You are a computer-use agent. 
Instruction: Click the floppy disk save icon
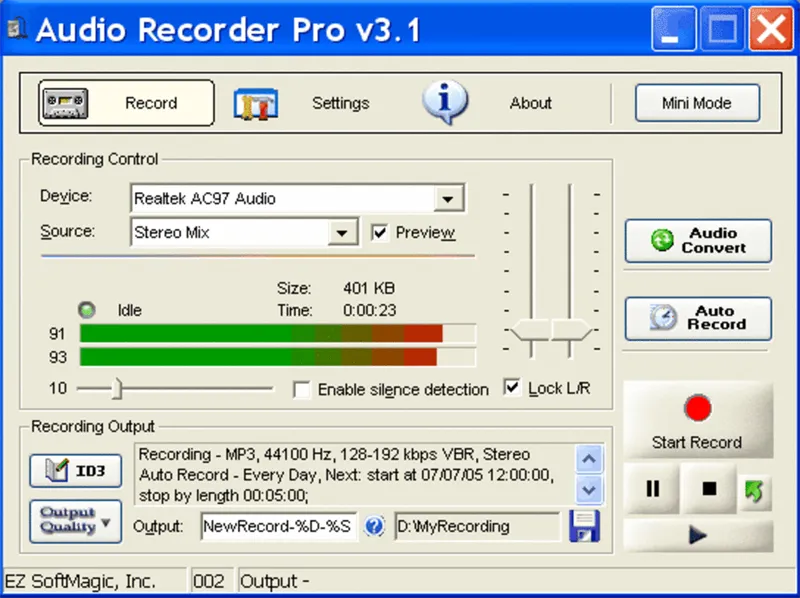[585, 527]
